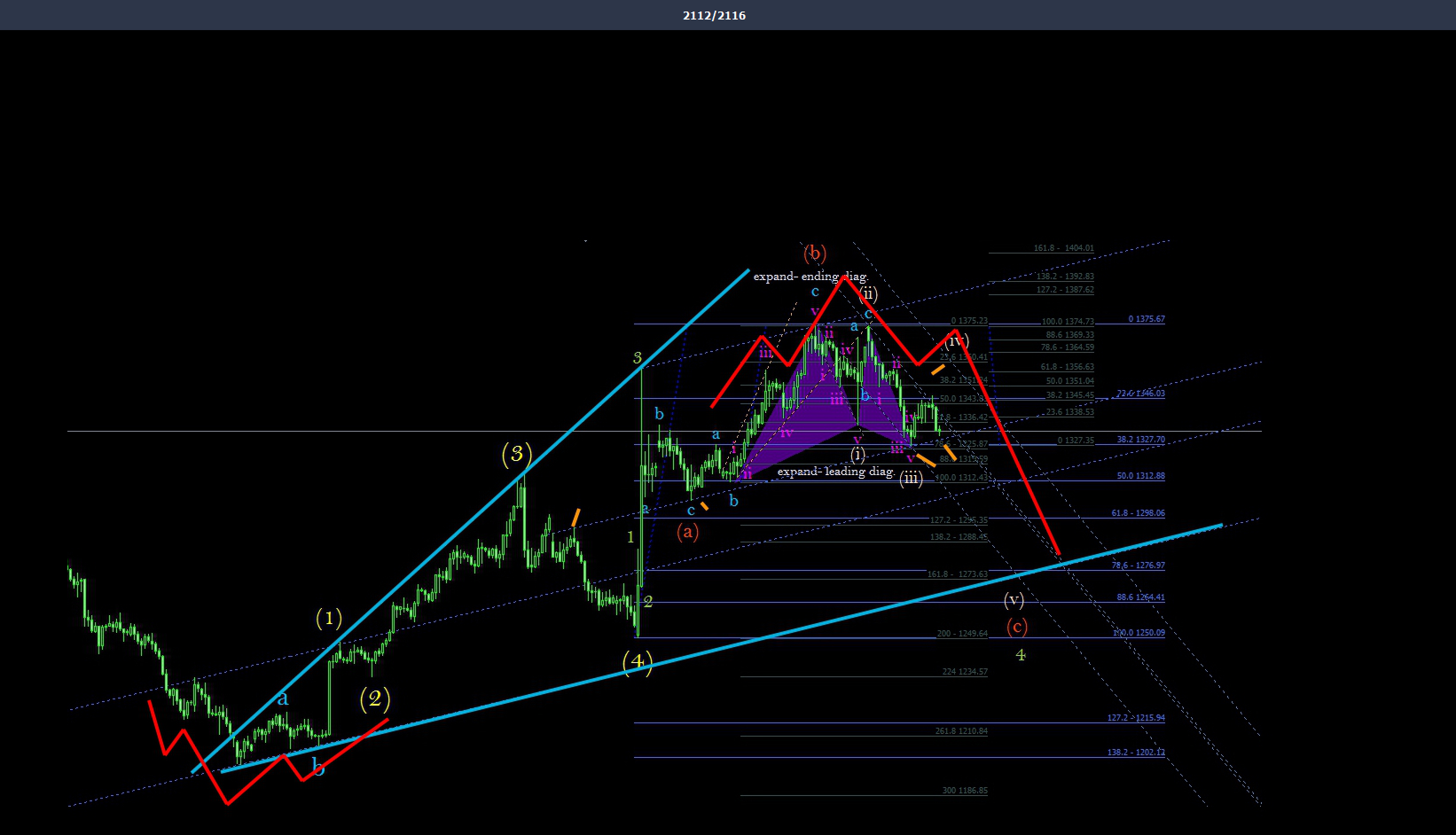This screenshot has width=1456, height=835.
Task: Click the white (v) wave label
Action: coord(1014,600)
